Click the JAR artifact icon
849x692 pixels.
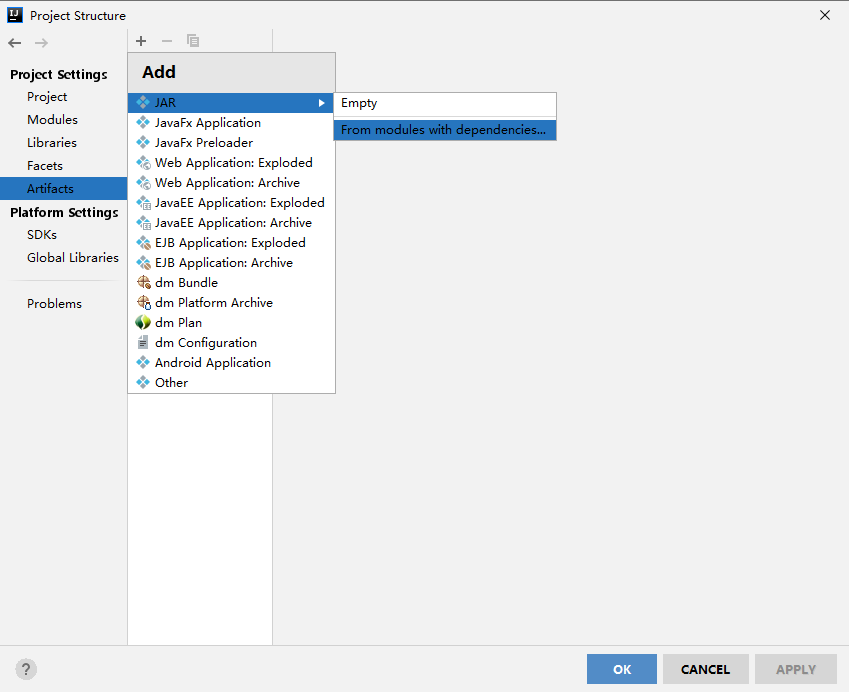143,102
